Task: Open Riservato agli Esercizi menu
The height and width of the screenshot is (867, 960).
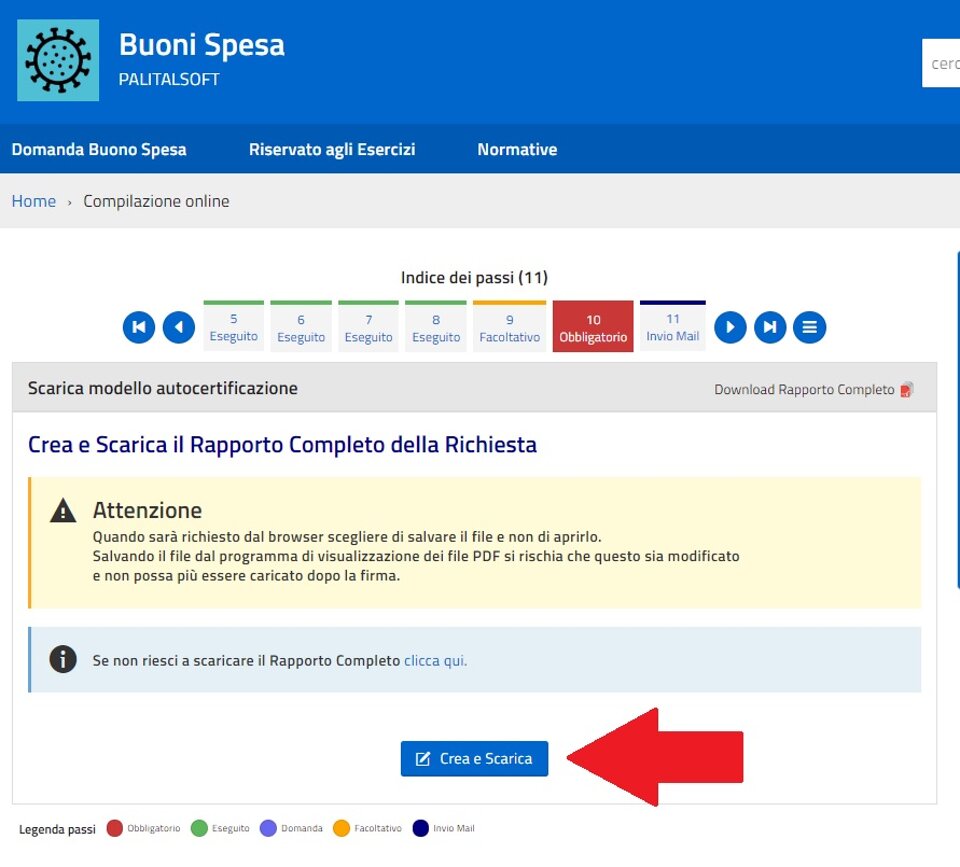Action: coord(332,149)
